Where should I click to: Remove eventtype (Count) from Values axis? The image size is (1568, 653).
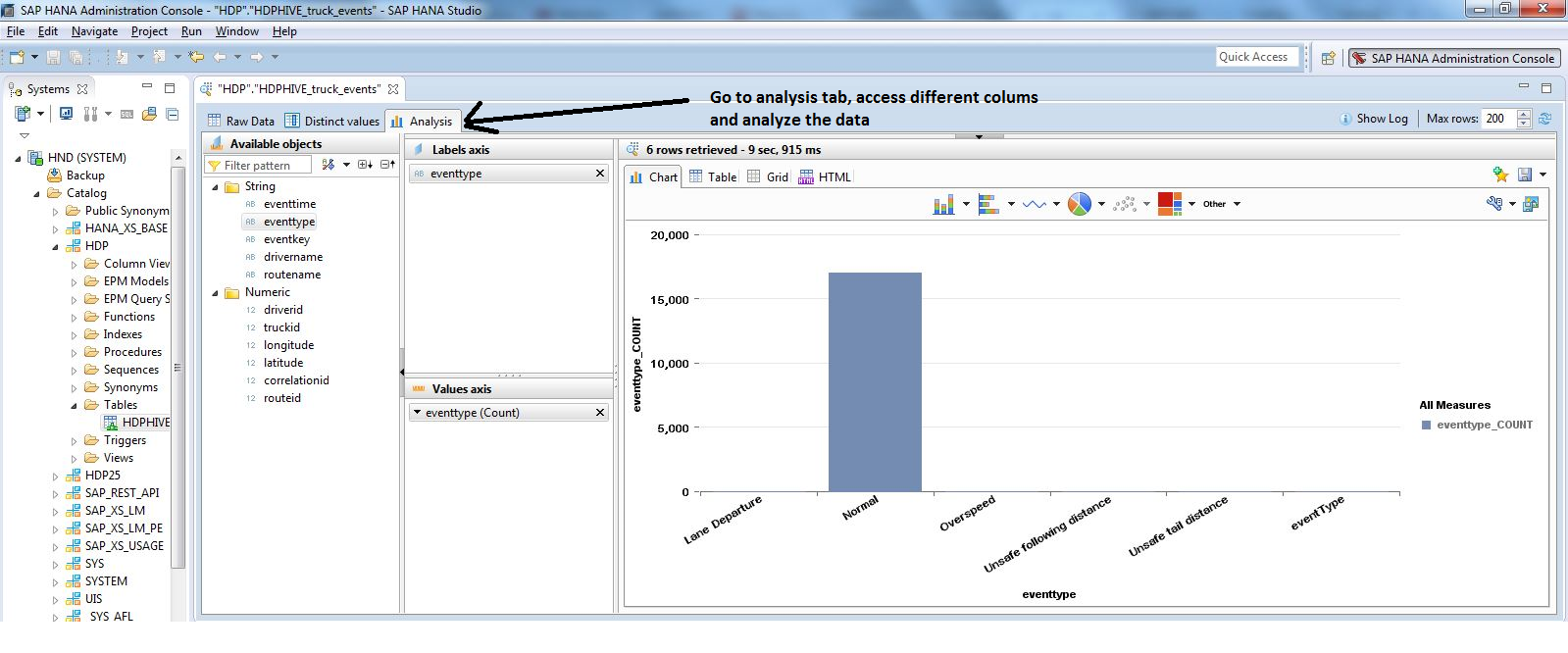pos(600,413)
